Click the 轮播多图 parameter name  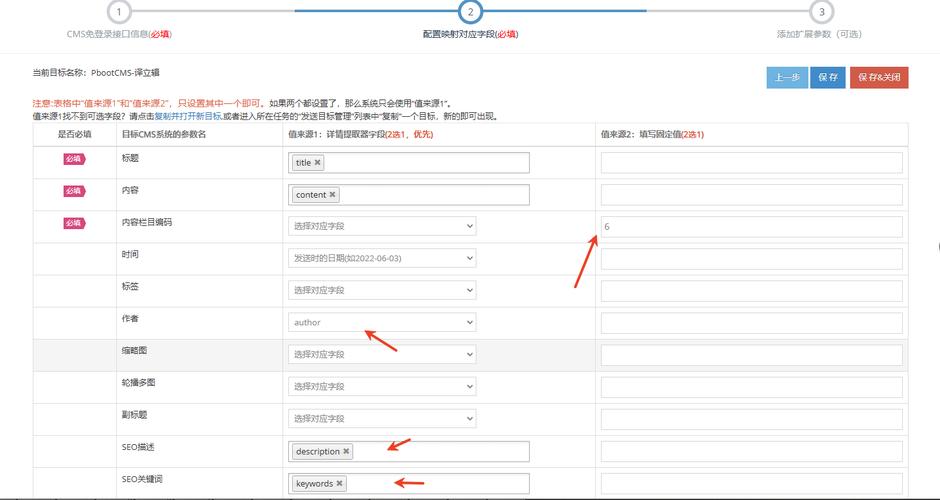(x=138, y=382)
